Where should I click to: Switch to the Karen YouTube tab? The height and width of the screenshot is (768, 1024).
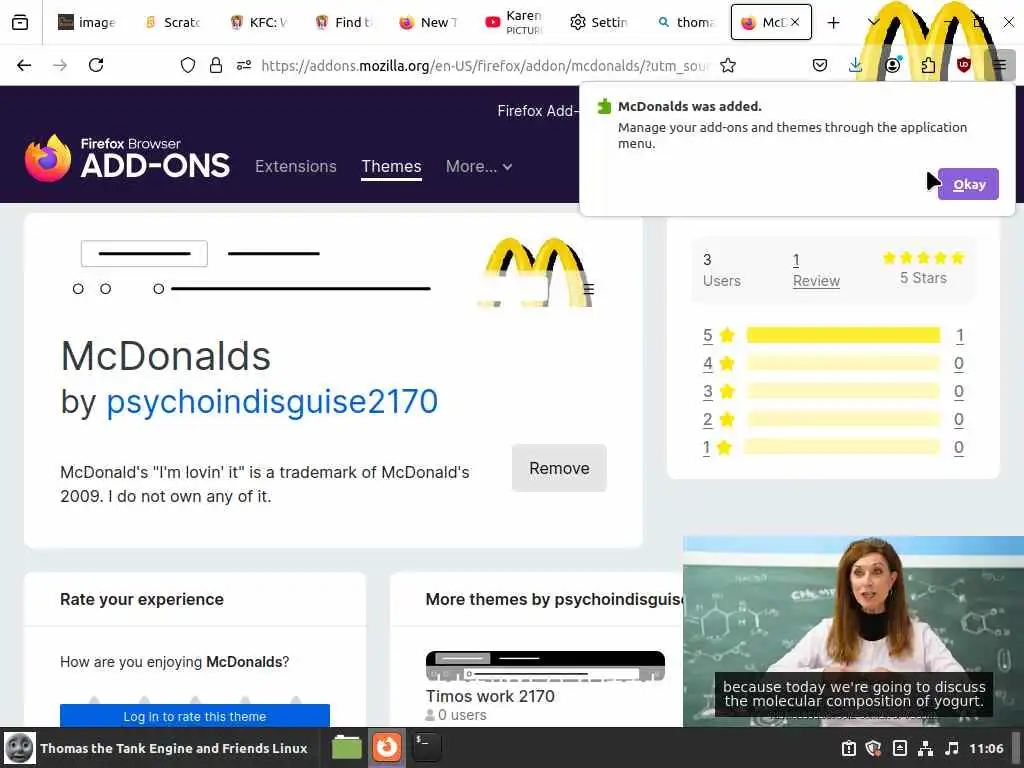514,23
